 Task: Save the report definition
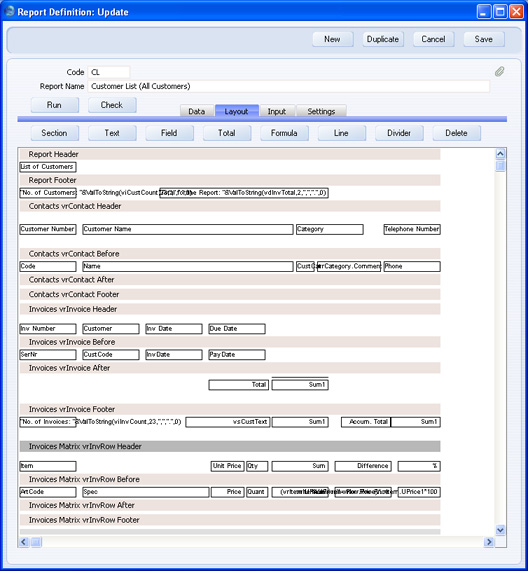point(484,39)
